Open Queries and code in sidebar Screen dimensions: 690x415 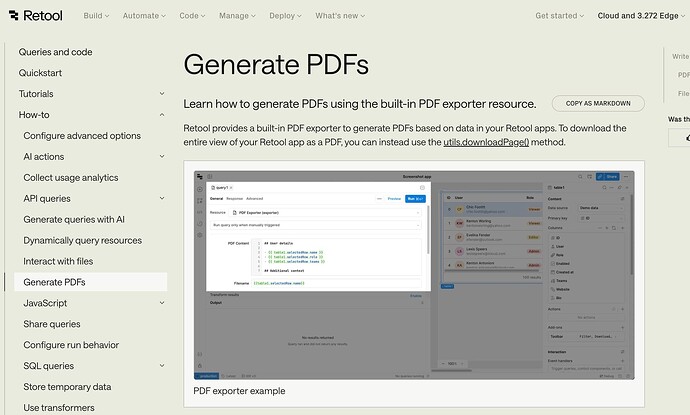click(55, 52)
